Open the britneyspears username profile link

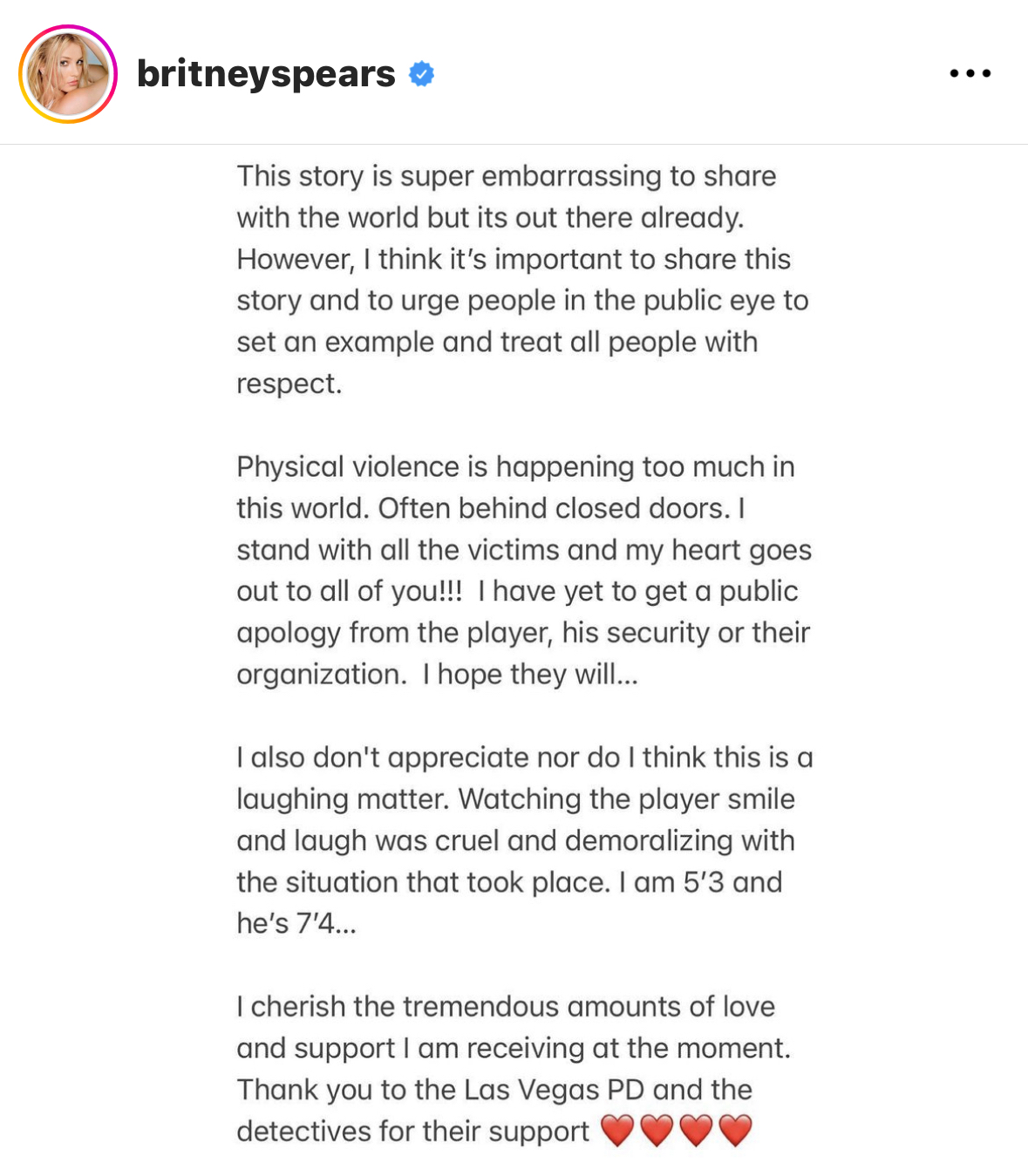(x=266, y=74)
